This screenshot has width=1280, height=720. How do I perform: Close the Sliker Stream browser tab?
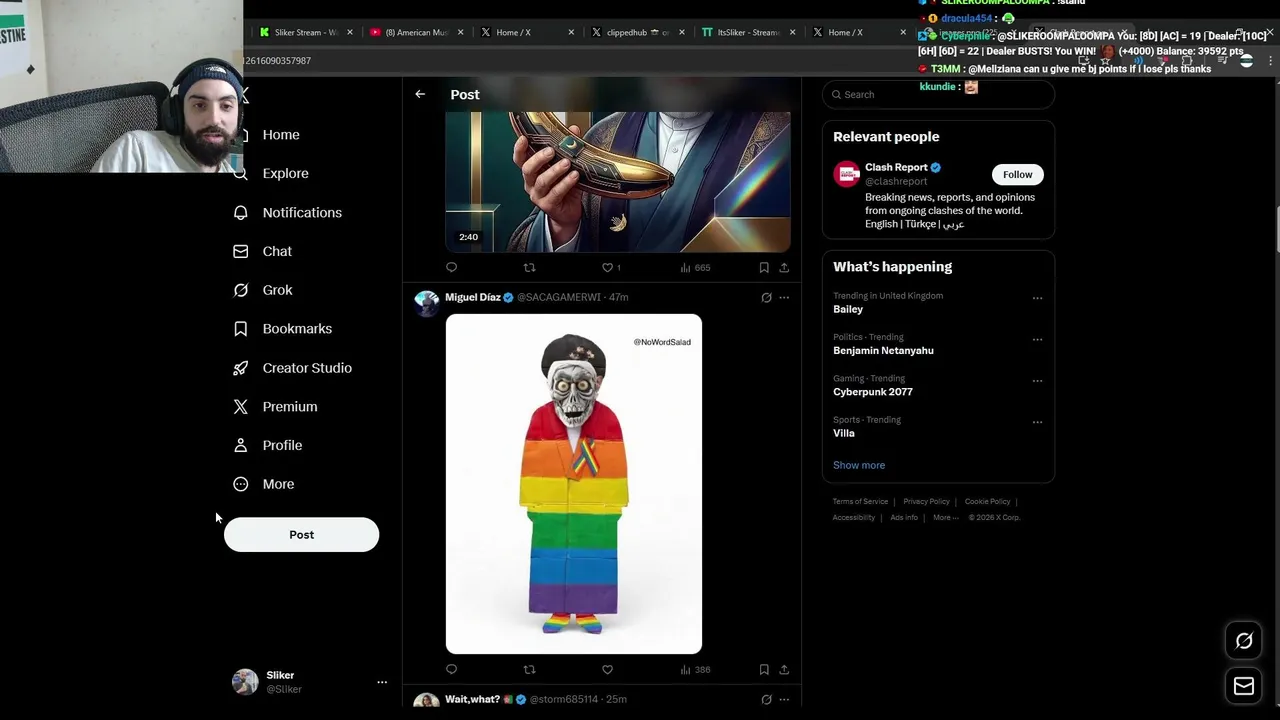[x=350, y=32]
